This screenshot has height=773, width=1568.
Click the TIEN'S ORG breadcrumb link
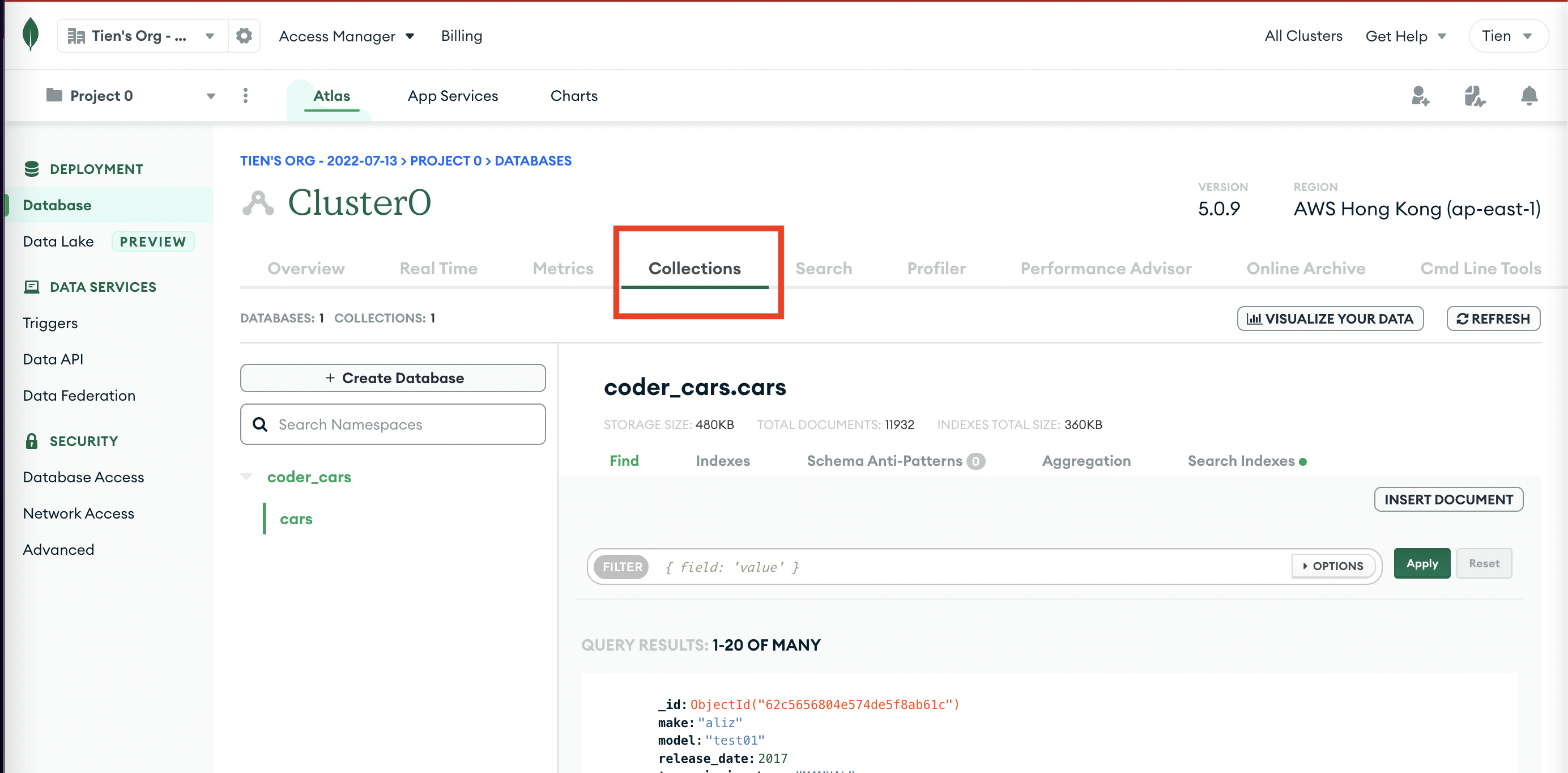318,161
